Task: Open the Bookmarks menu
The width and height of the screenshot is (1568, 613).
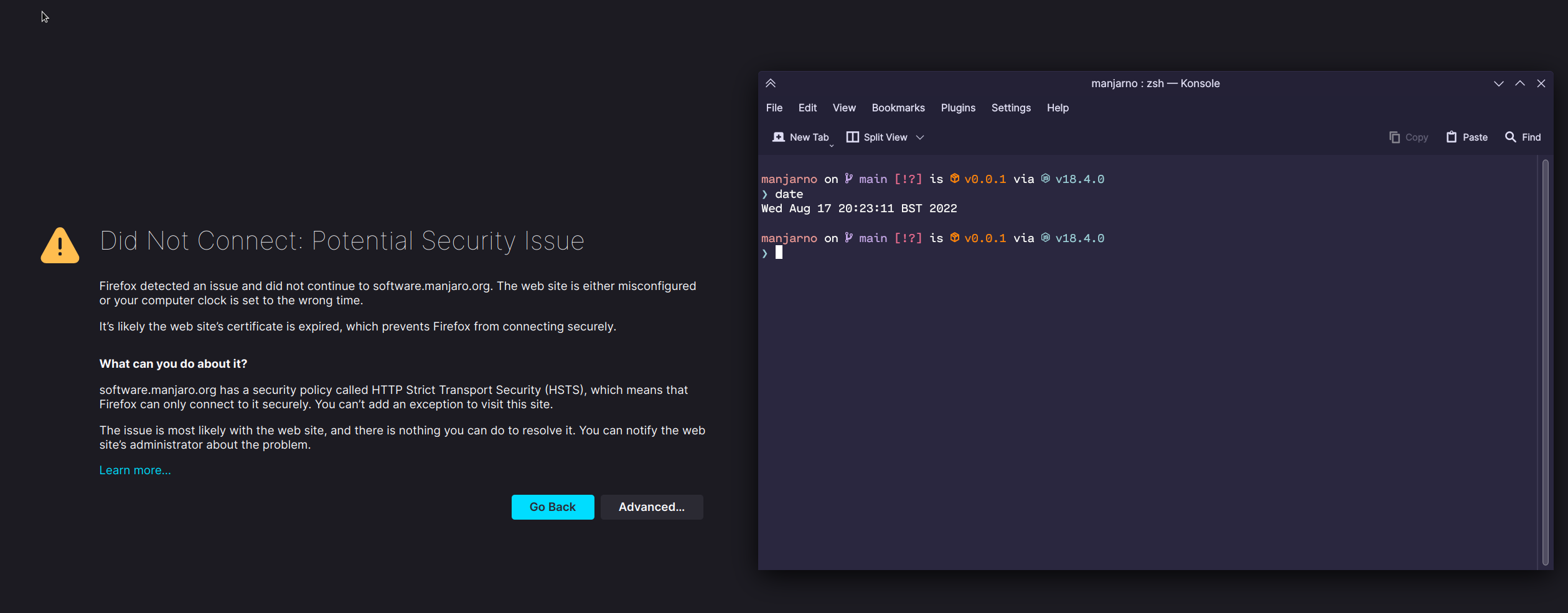Action: [898, 108]
